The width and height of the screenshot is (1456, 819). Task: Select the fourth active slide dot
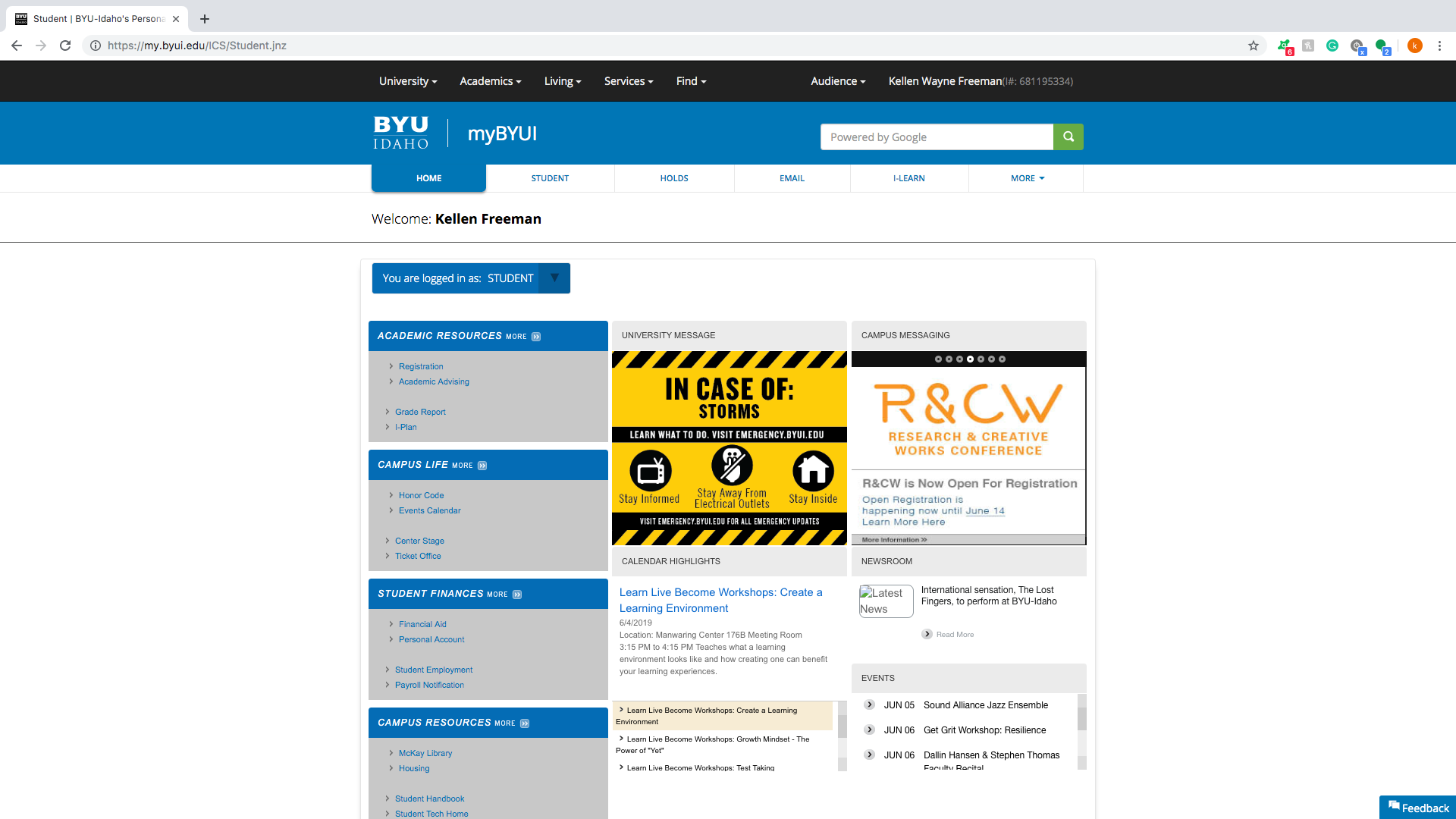tap(970, 359)
